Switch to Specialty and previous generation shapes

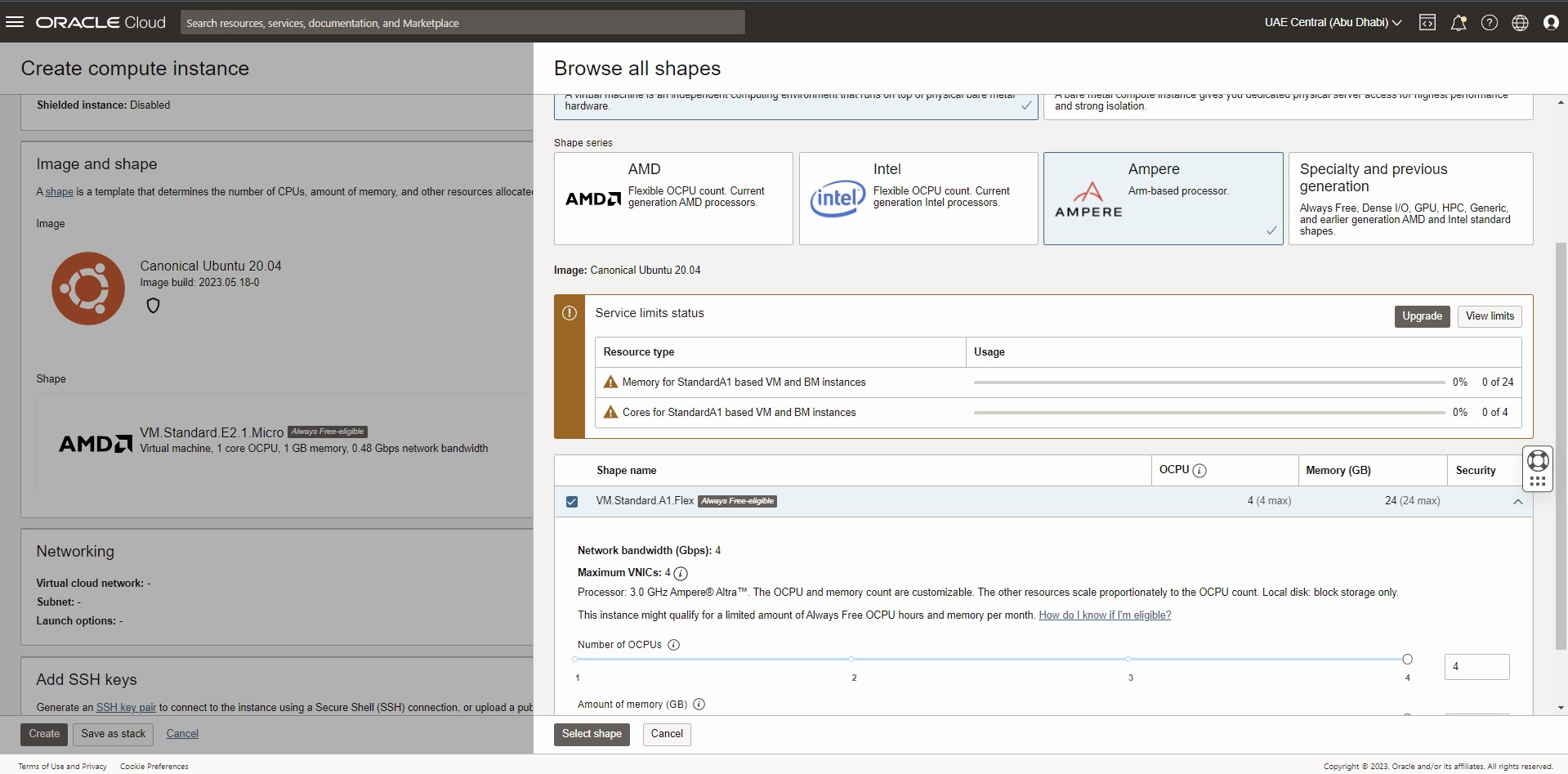(x=1409, y=198)
